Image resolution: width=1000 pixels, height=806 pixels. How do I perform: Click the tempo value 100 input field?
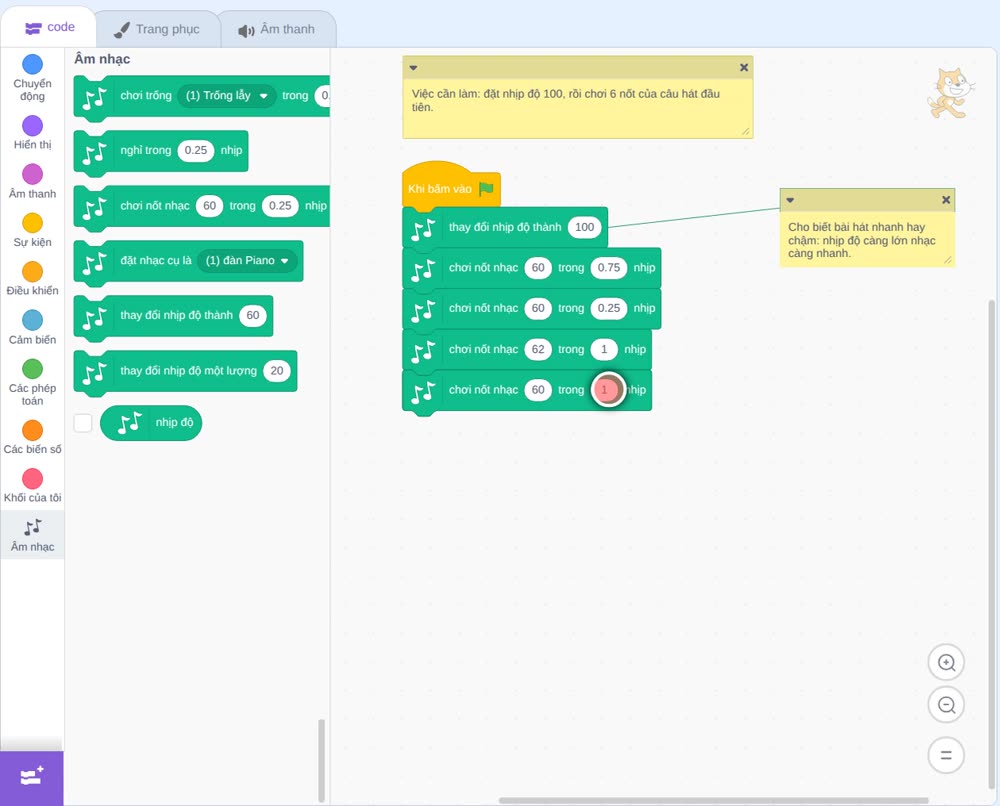pos(584,227)
